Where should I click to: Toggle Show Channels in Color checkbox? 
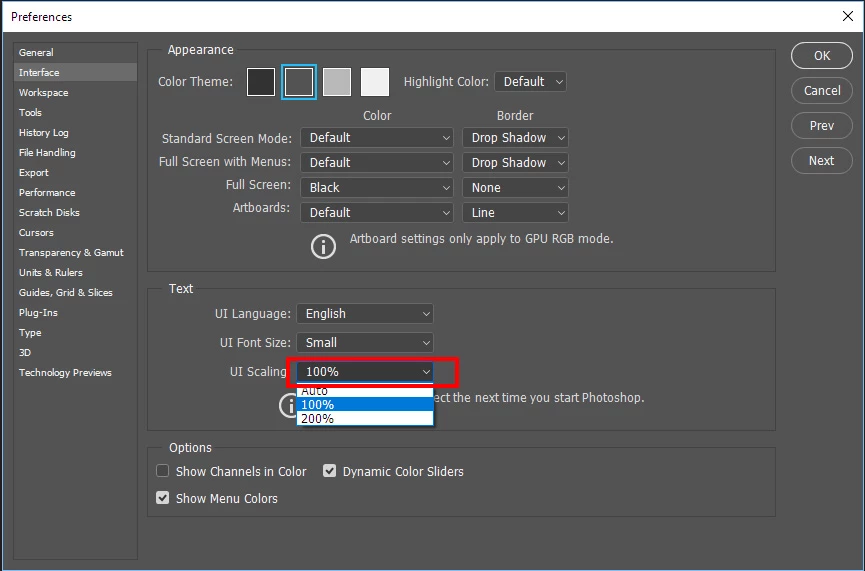[162, 471]
